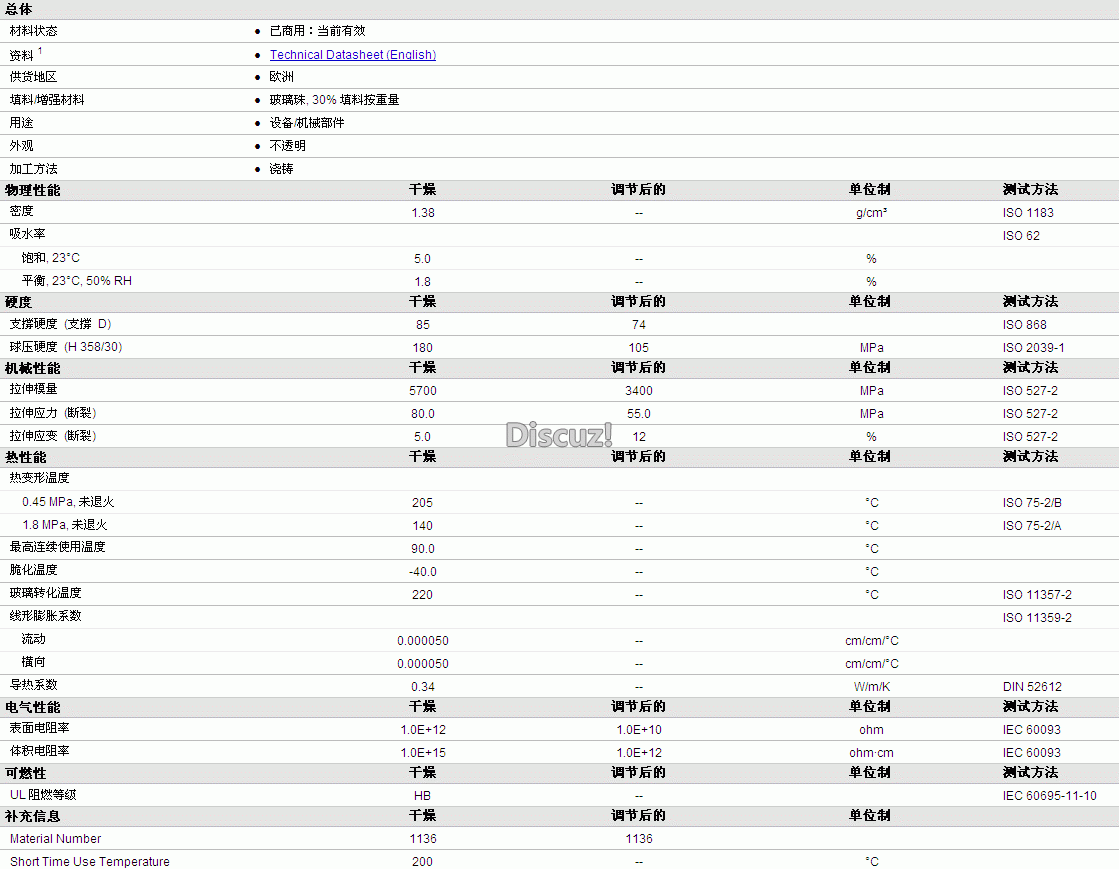1119x869 pixels.
Task: Click the 补充信息 section header
Action: [33, 816]
